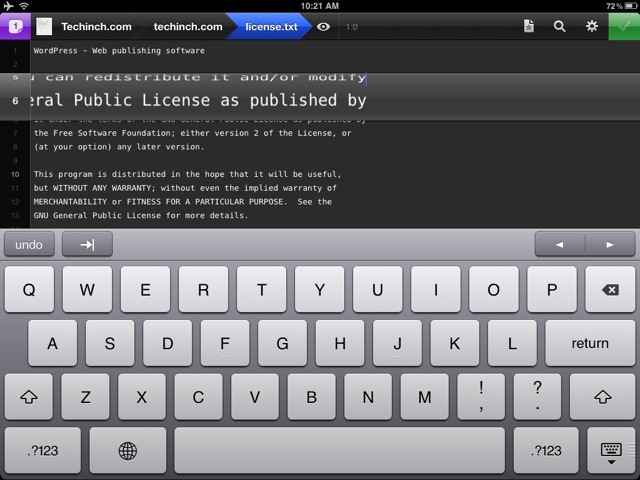The image size is (640, 480).
Task: Tap the A key
Action: click(x=52, y=343)
